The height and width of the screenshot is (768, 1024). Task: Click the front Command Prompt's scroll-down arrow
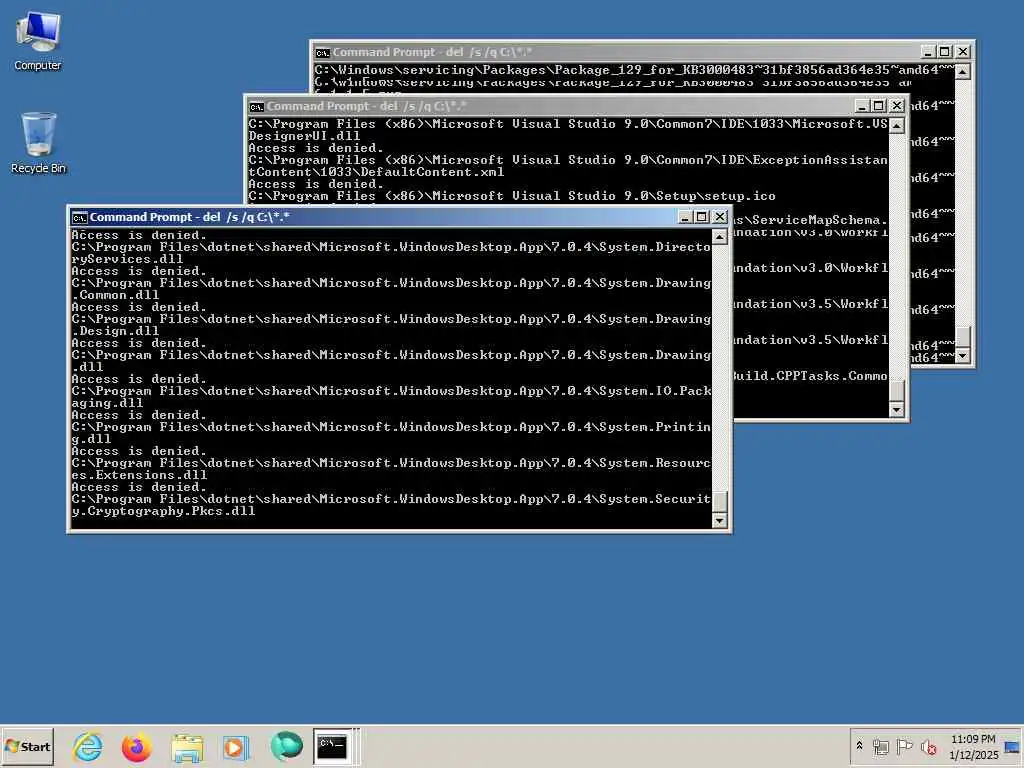pos(720,520)
